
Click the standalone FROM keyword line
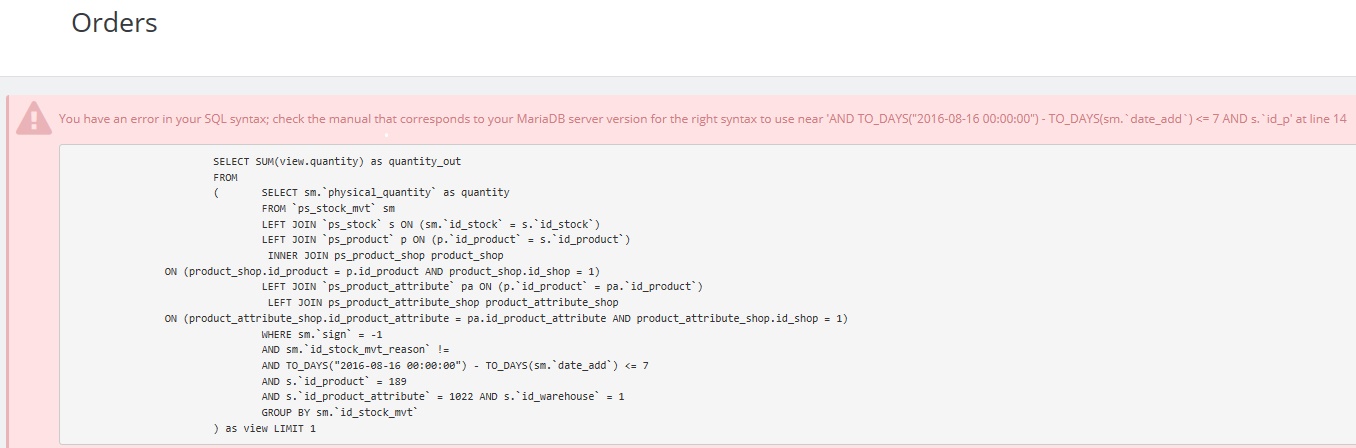pyautogui.click(x=225, y=177)
